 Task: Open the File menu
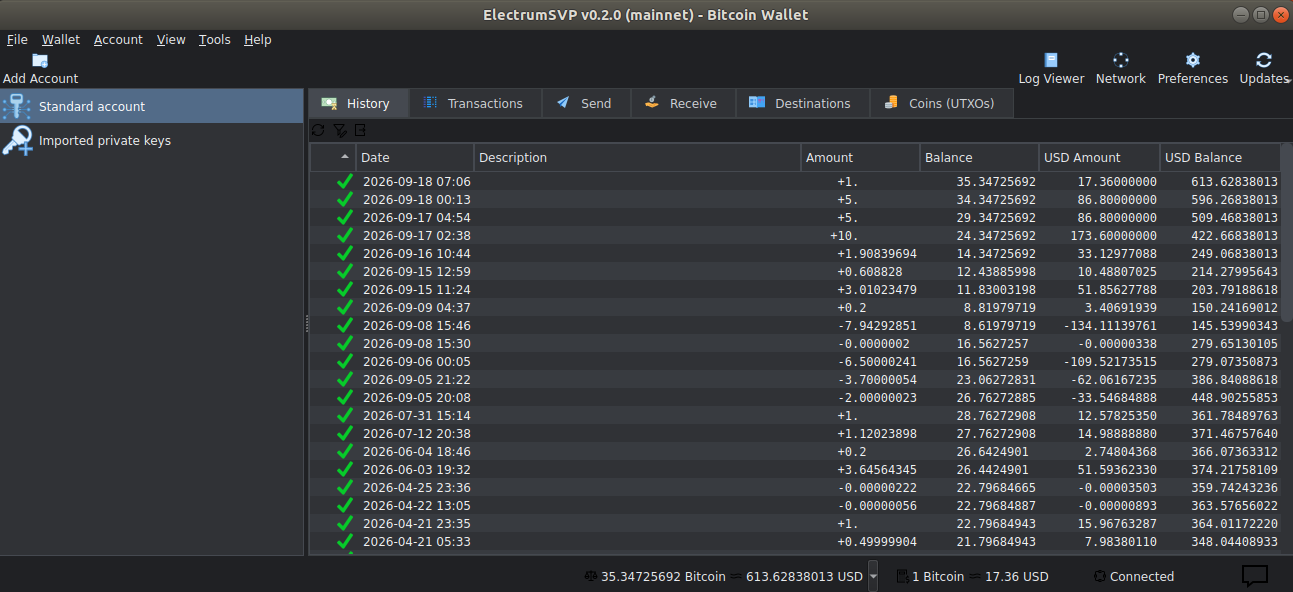coord(17,40)
